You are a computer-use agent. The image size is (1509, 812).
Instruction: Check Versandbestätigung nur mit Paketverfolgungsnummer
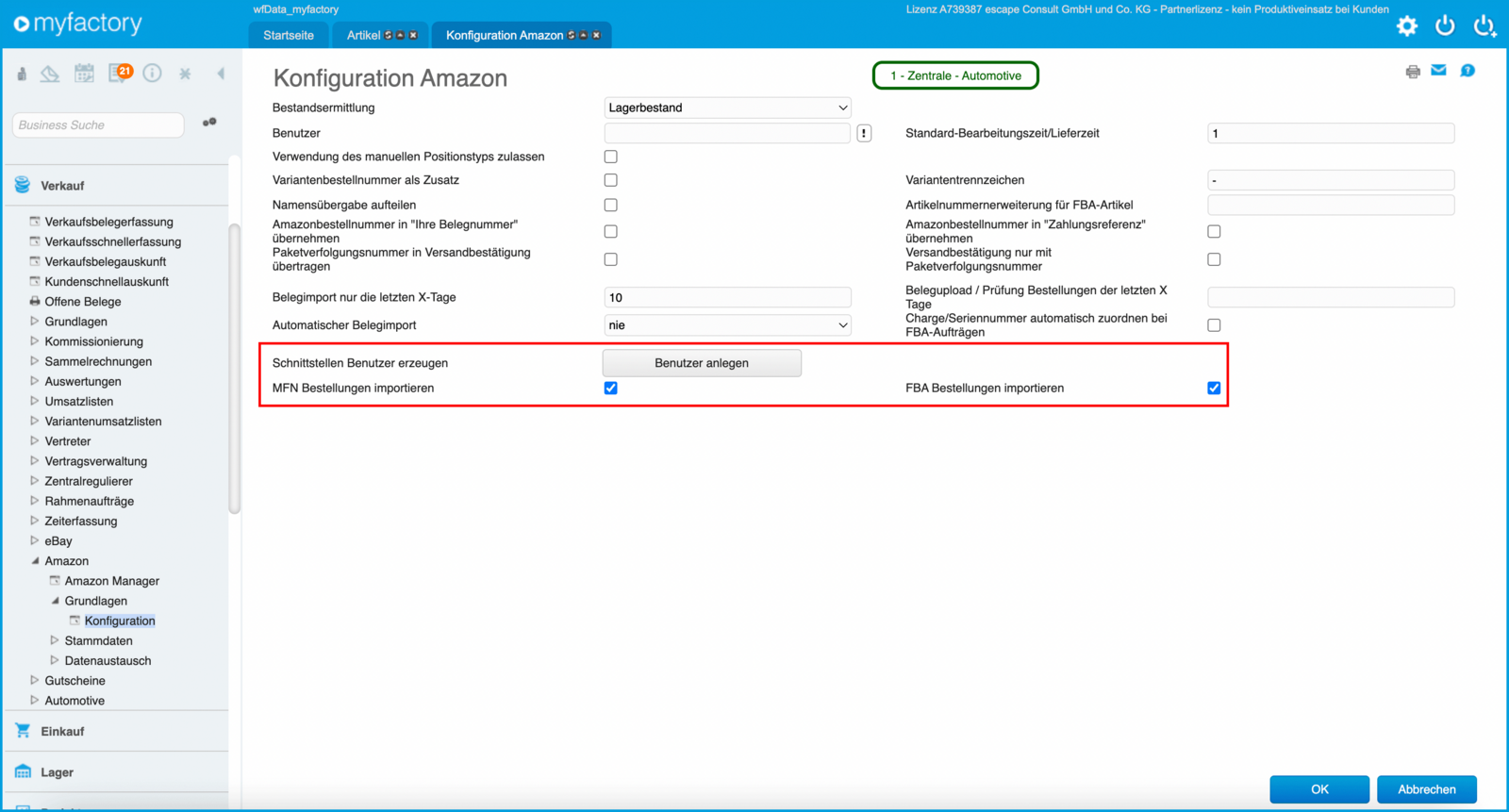click(x=1214, y=259)
